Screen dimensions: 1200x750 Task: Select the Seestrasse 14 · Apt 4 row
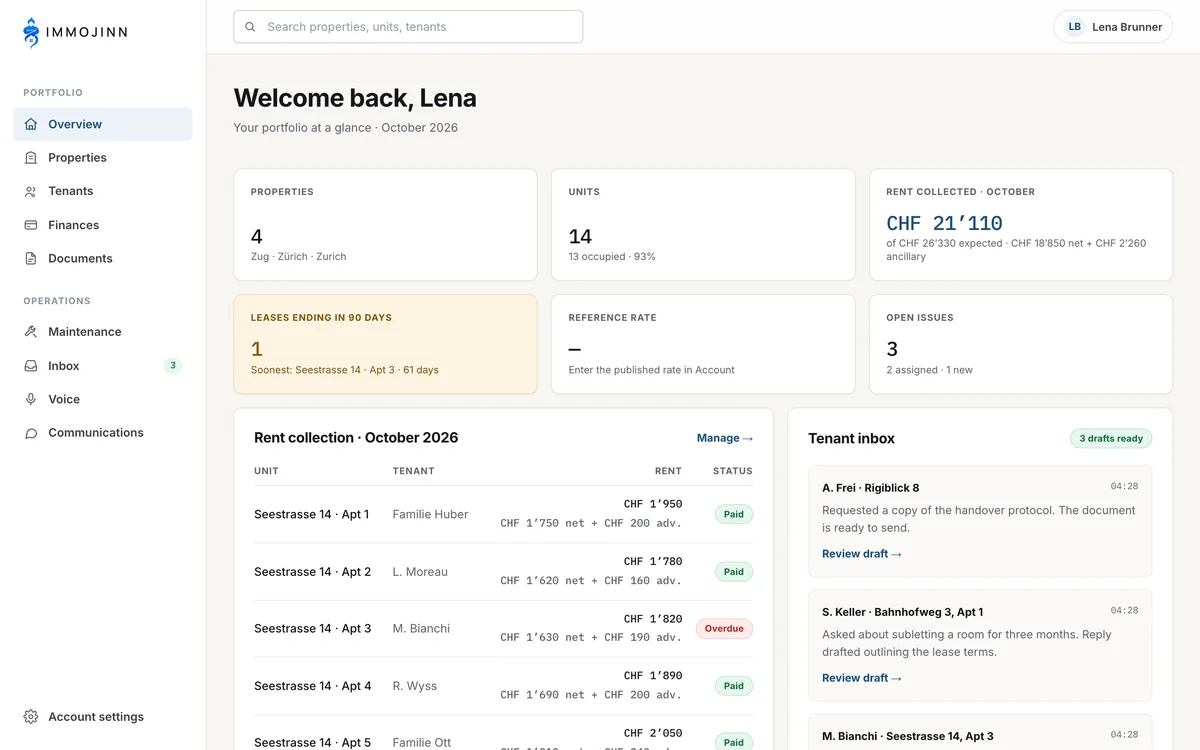click(x=503, y=686)
